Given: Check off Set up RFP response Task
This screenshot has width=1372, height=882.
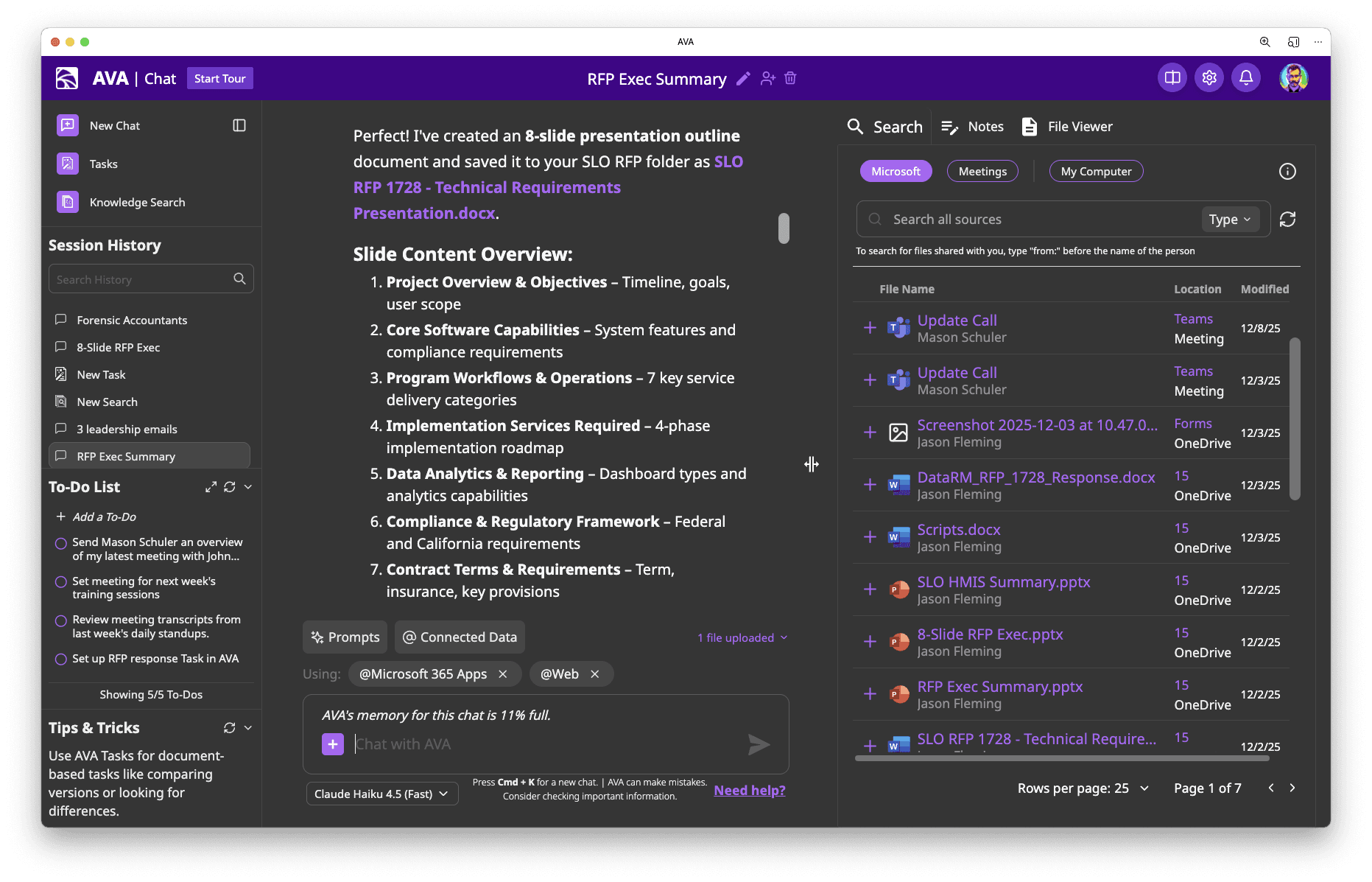Looking at the screenshot, I should click(61, 659).
